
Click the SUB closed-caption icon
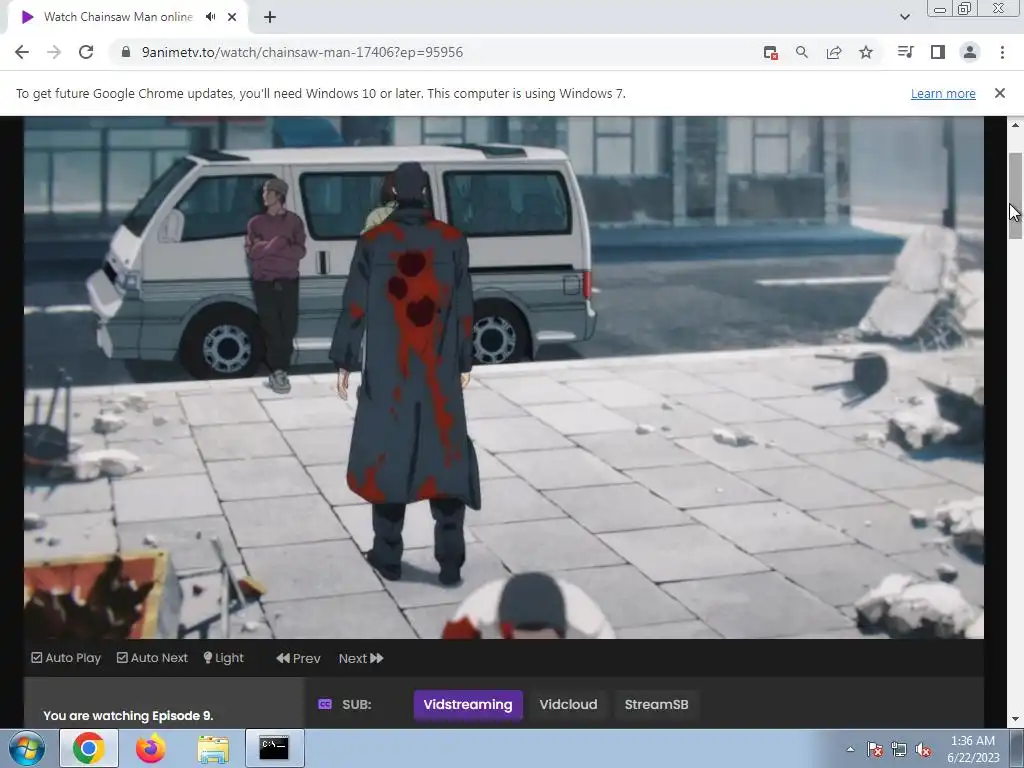click(325, 704)
